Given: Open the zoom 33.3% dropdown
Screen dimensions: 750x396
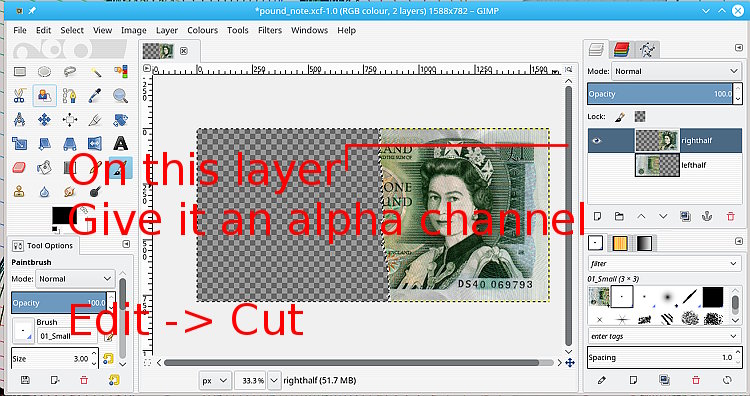Looking at the screenshot, I should coord(274,381).
